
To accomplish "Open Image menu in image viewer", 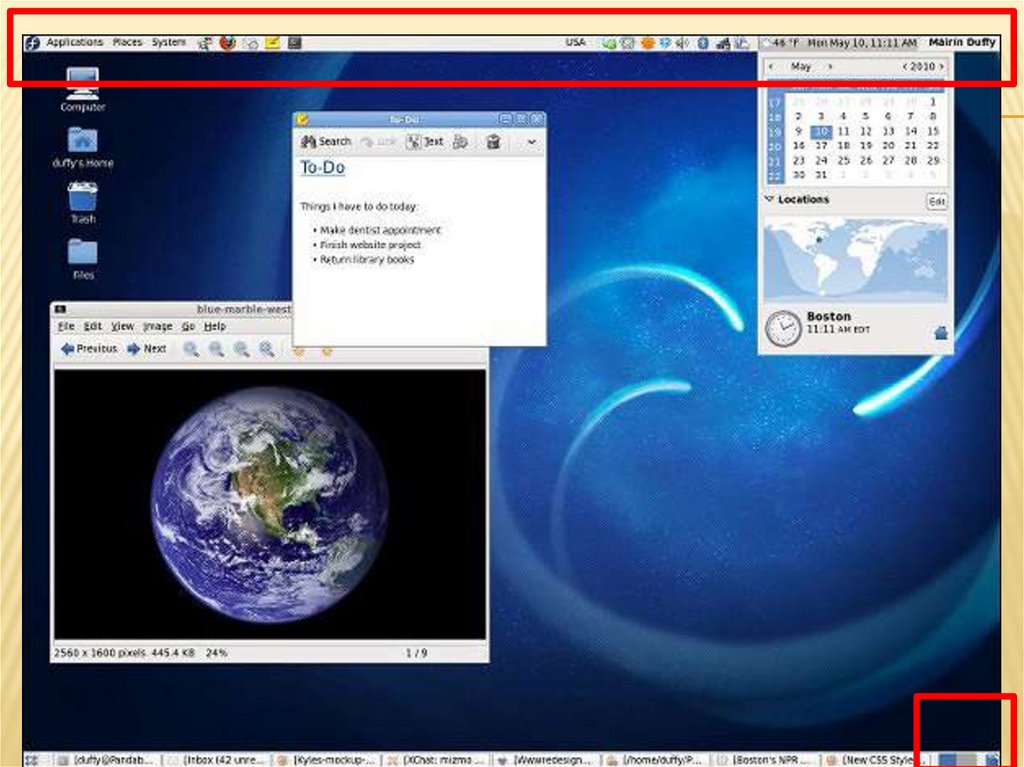I will (157, 326).
